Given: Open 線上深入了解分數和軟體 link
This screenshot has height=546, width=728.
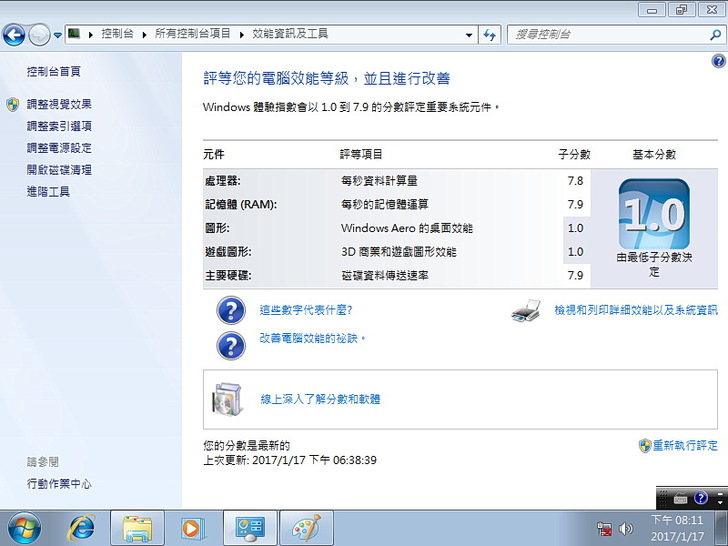Looking at the screenshot, I should pos(320,399).
